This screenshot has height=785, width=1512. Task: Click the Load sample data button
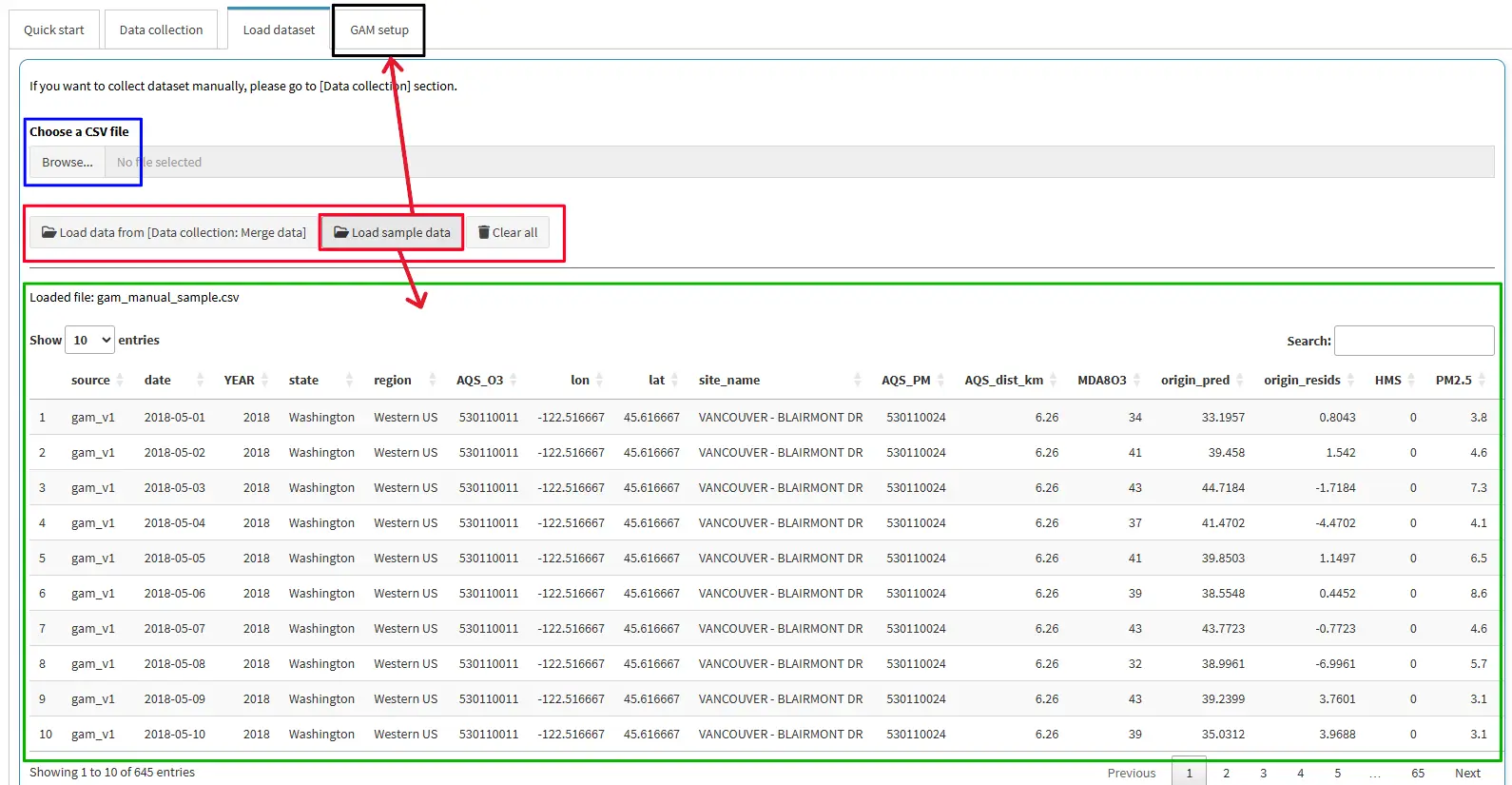tap(392, 232)
